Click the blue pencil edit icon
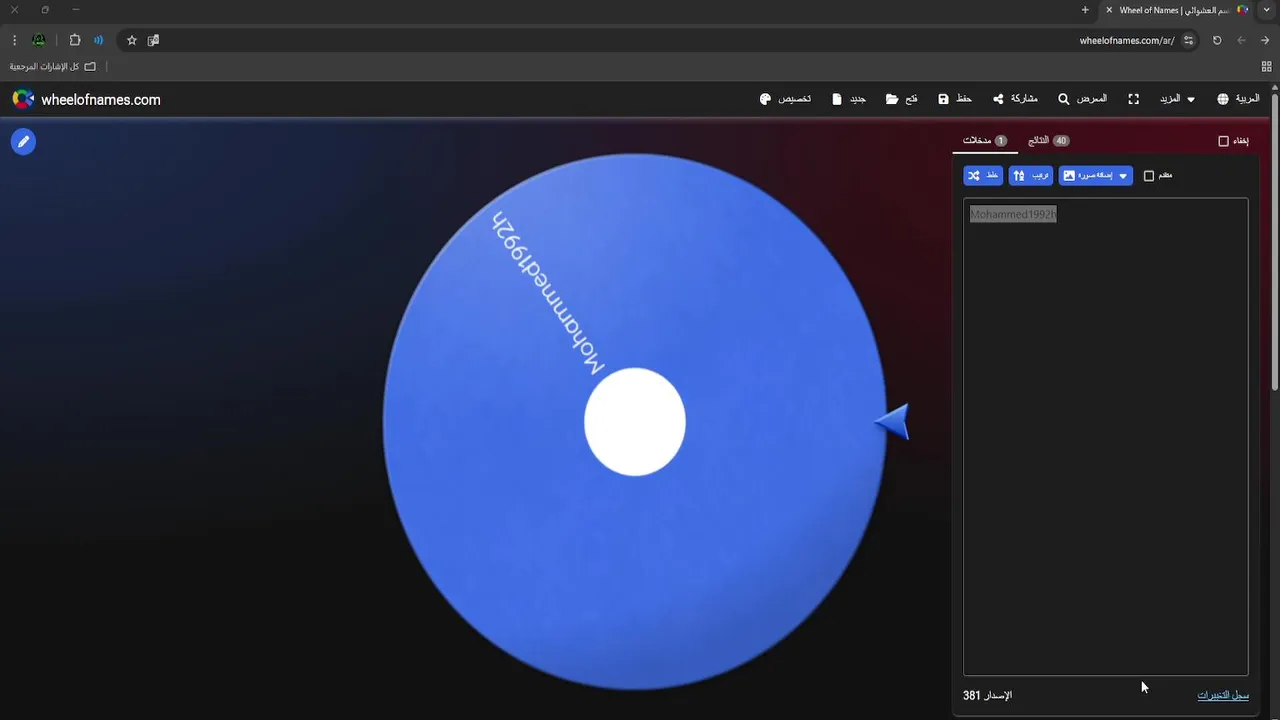Screen dimensions: 1280x720 point(23,142)
